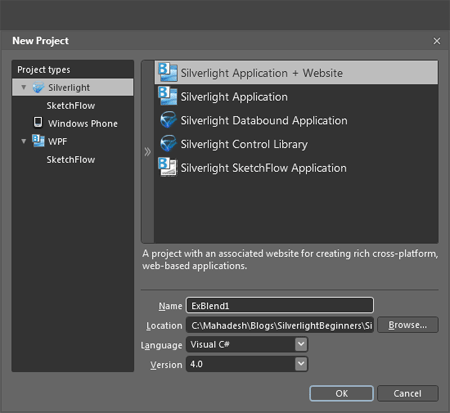Viewport: 450px width, 413px height.
Task: Toggle the project types panel chevron
Action: point(147,152)
